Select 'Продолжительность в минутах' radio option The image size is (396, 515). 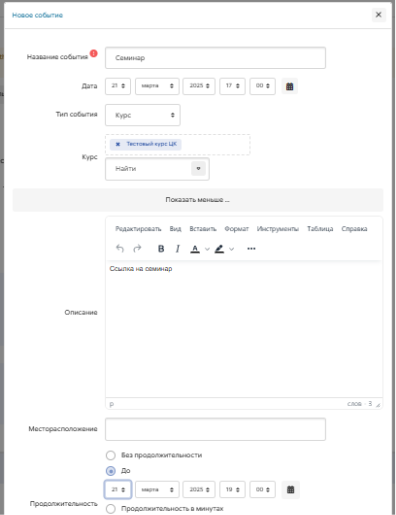tap(111, 509)
